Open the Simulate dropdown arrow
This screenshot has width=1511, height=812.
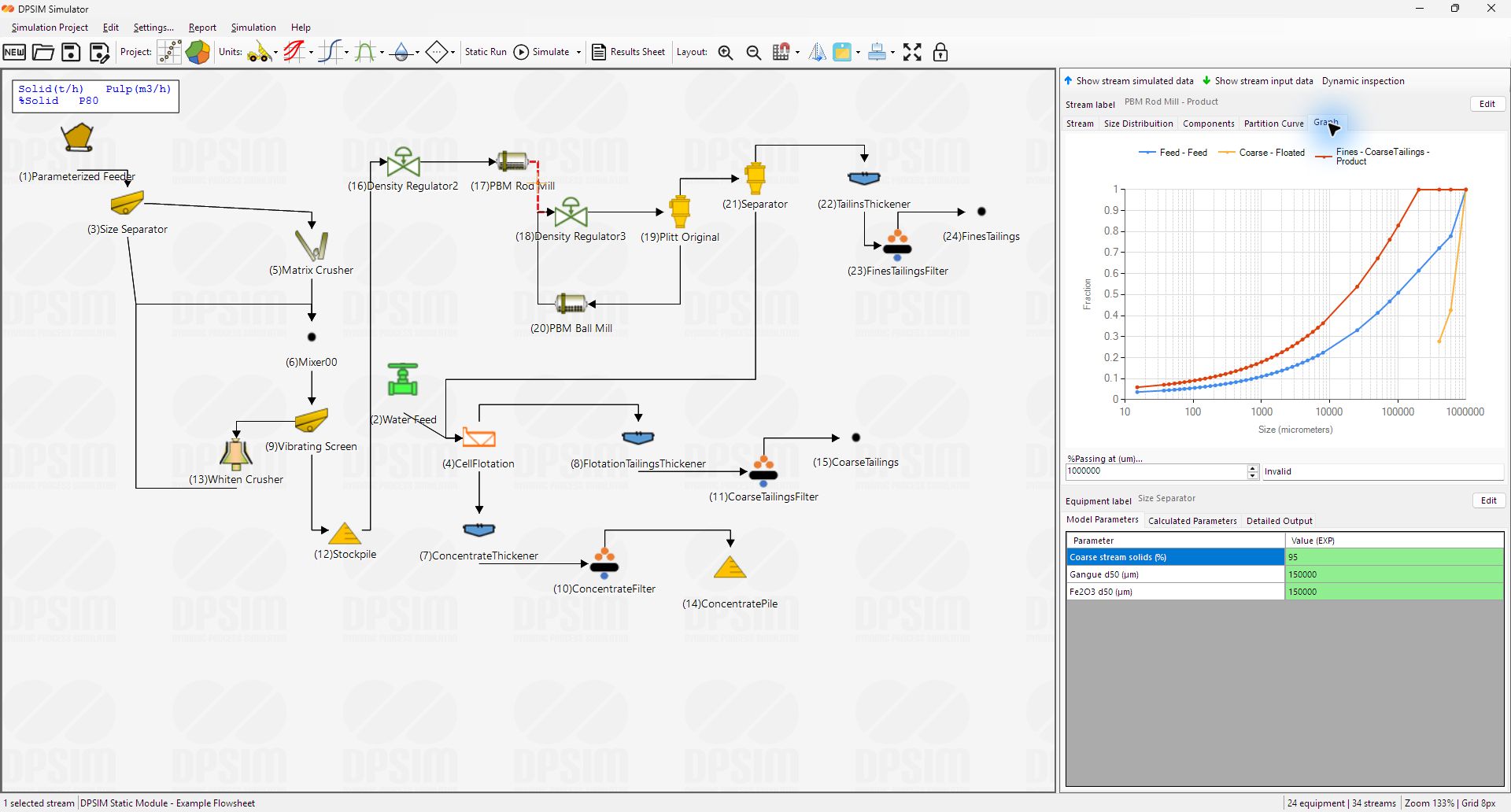click(x=578, y=53)
